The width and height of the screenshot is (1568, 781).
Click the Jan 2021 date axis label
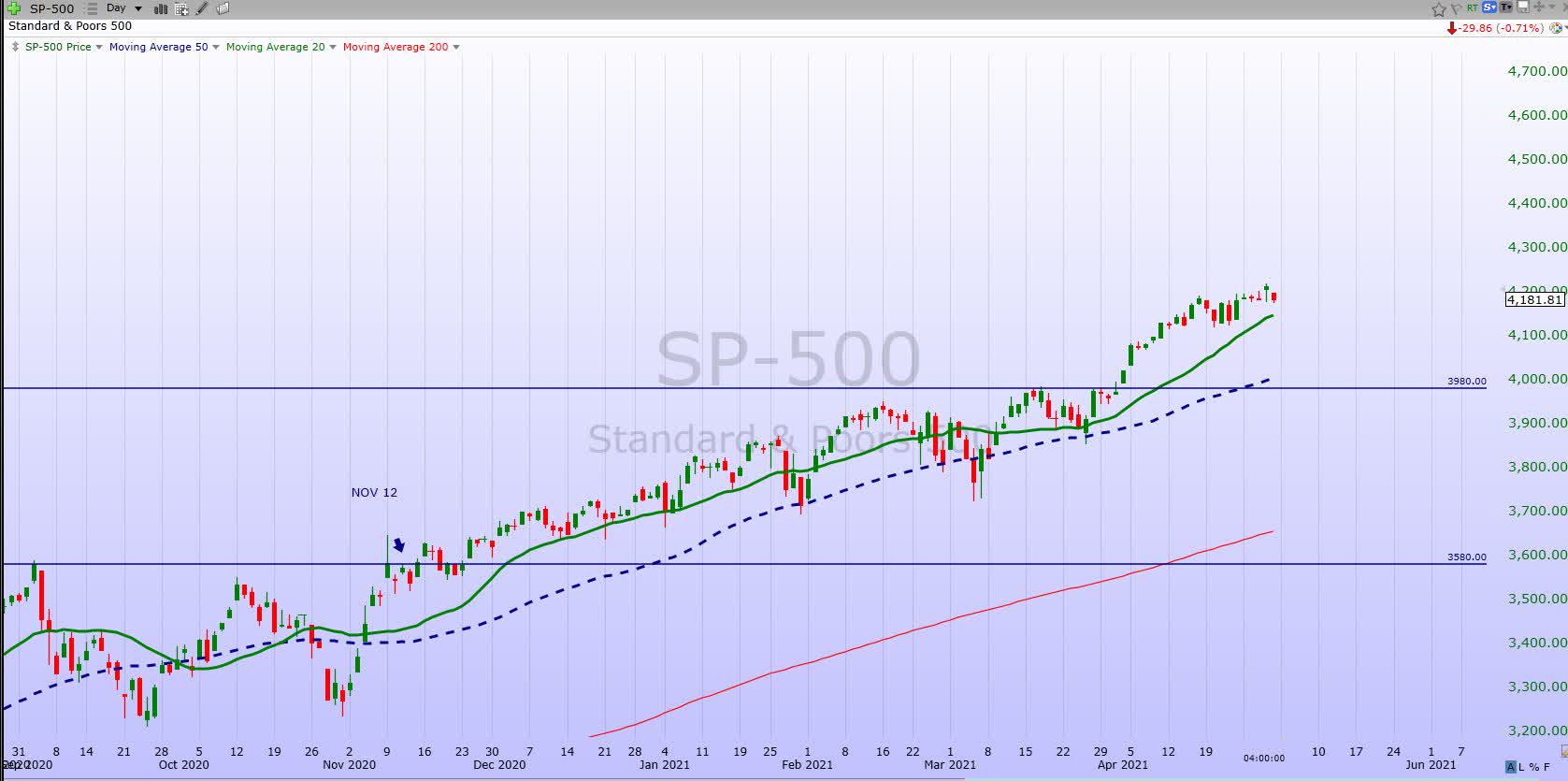click(664, 764)
